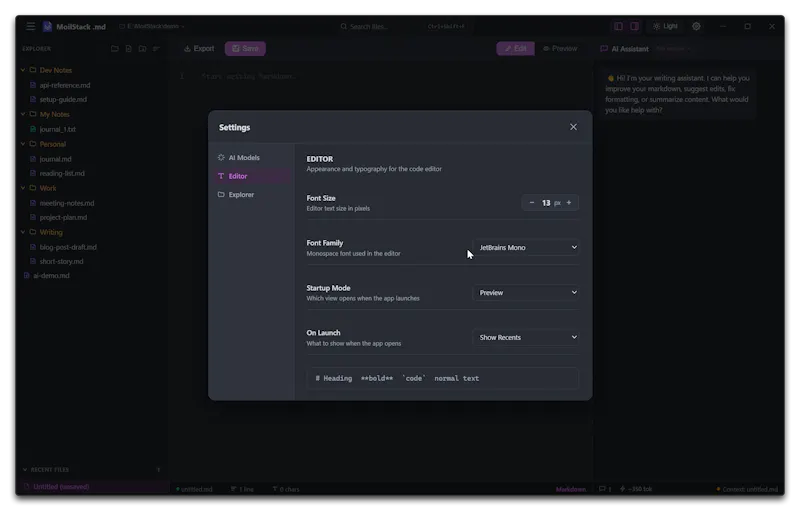Close the Settings dialog with the X
The height and width of the screenshot is (511, 800).
pos(573,127)
